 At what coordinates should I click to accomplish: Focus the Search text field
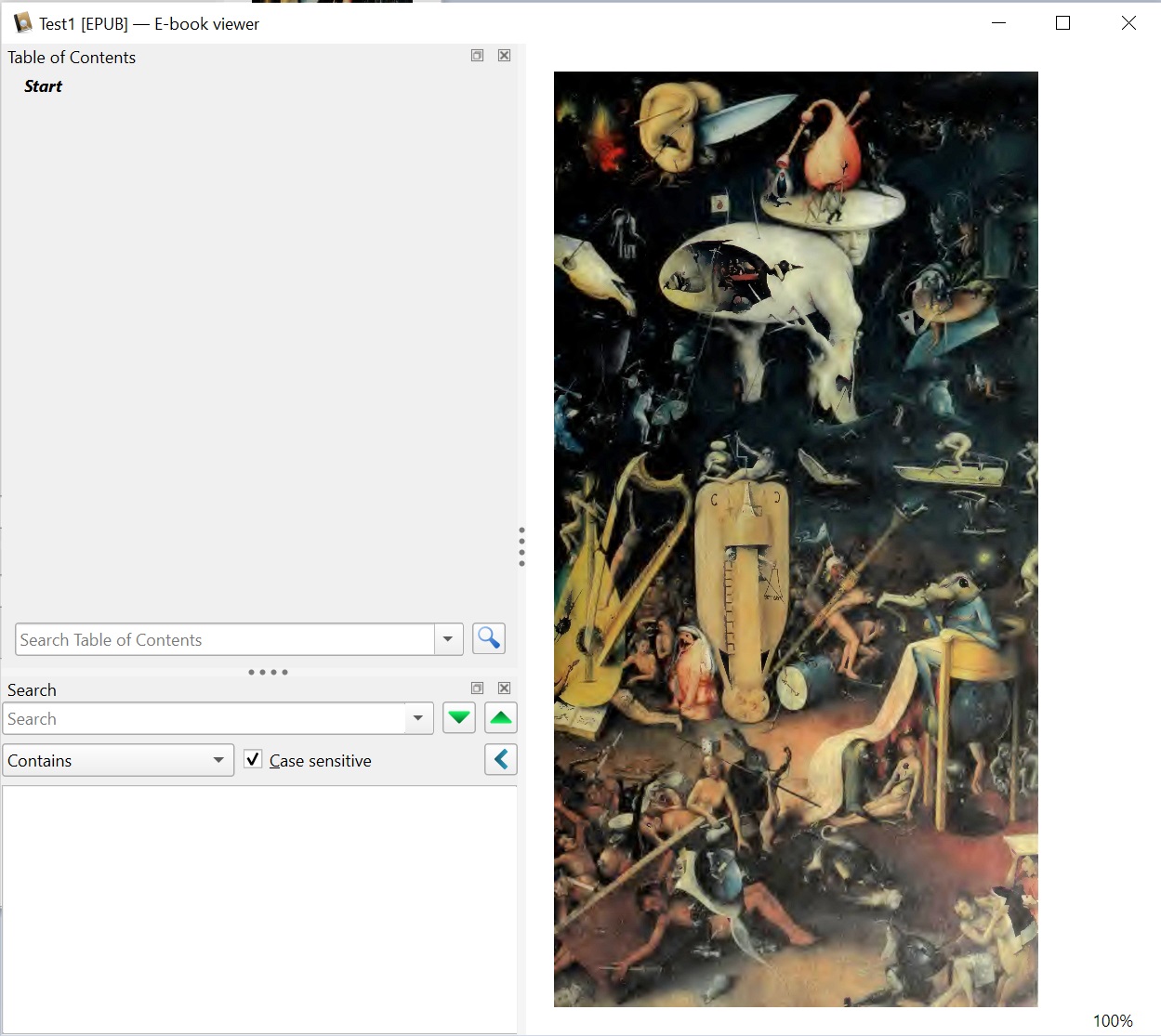click(204, 718)
